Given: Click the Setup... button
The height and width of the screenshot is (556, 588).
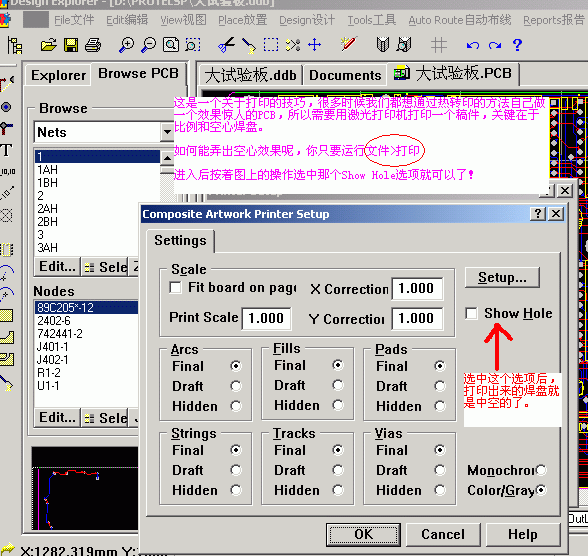Looking at the screenshot, I should tap(502, 277).
